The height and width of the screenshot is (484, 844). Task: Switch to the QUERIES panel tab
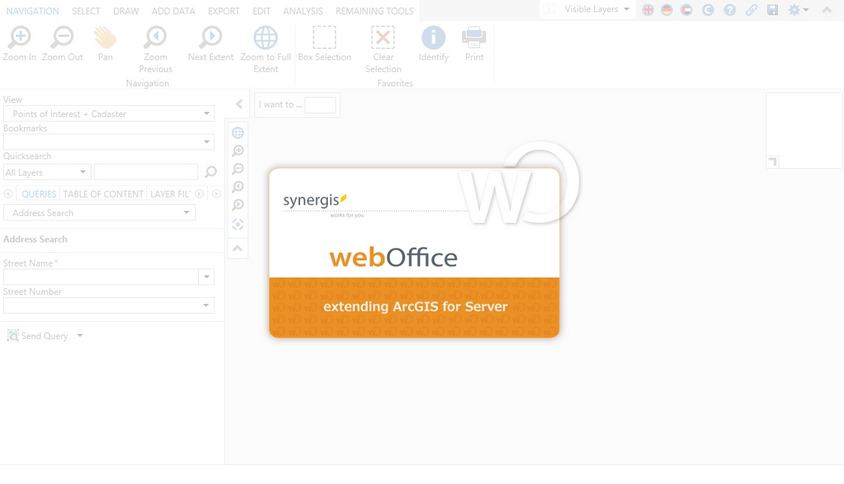tap(38, 194)
